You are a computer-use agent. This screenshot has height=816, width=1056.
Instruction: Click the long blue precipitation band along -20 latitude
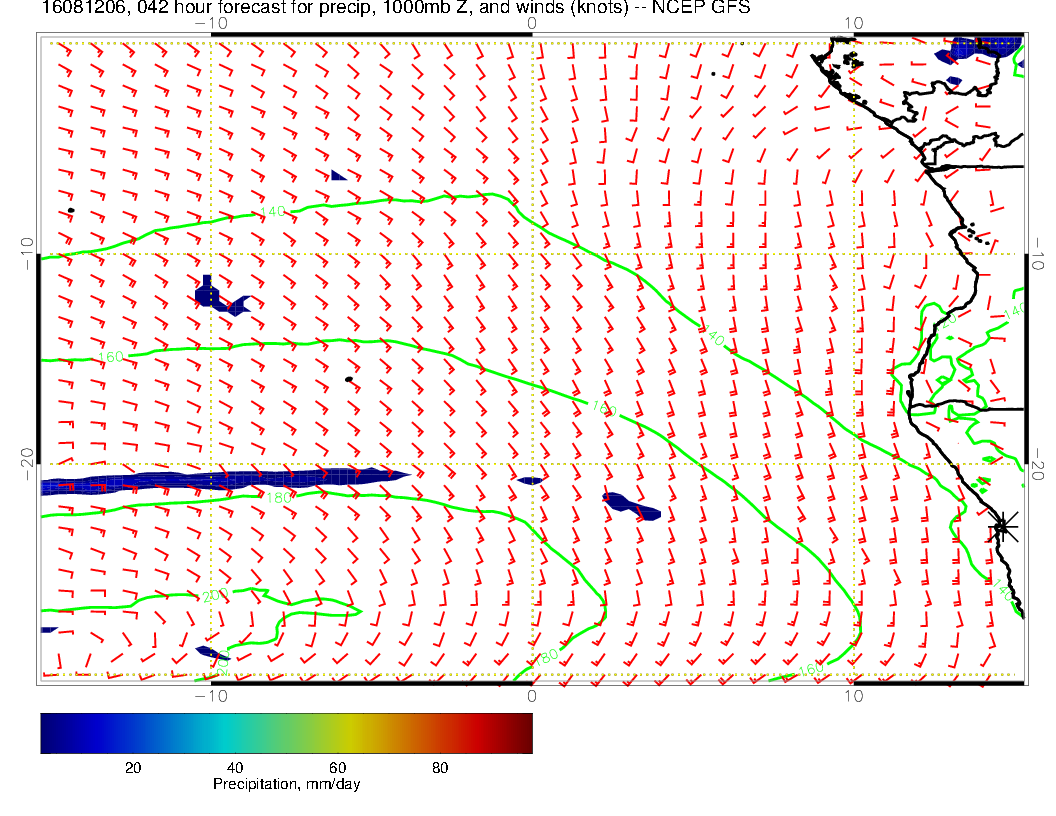[x=220, y=481]
